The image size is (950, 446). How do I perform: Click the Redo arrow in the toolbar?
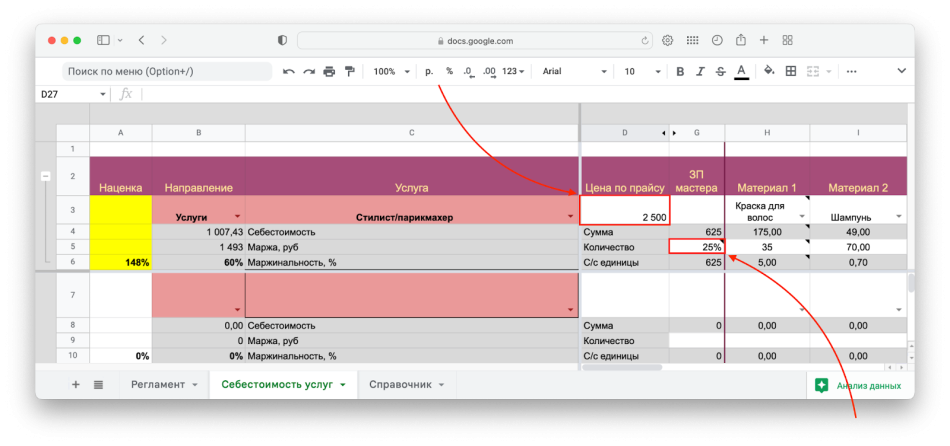click(x=309, y=72)
